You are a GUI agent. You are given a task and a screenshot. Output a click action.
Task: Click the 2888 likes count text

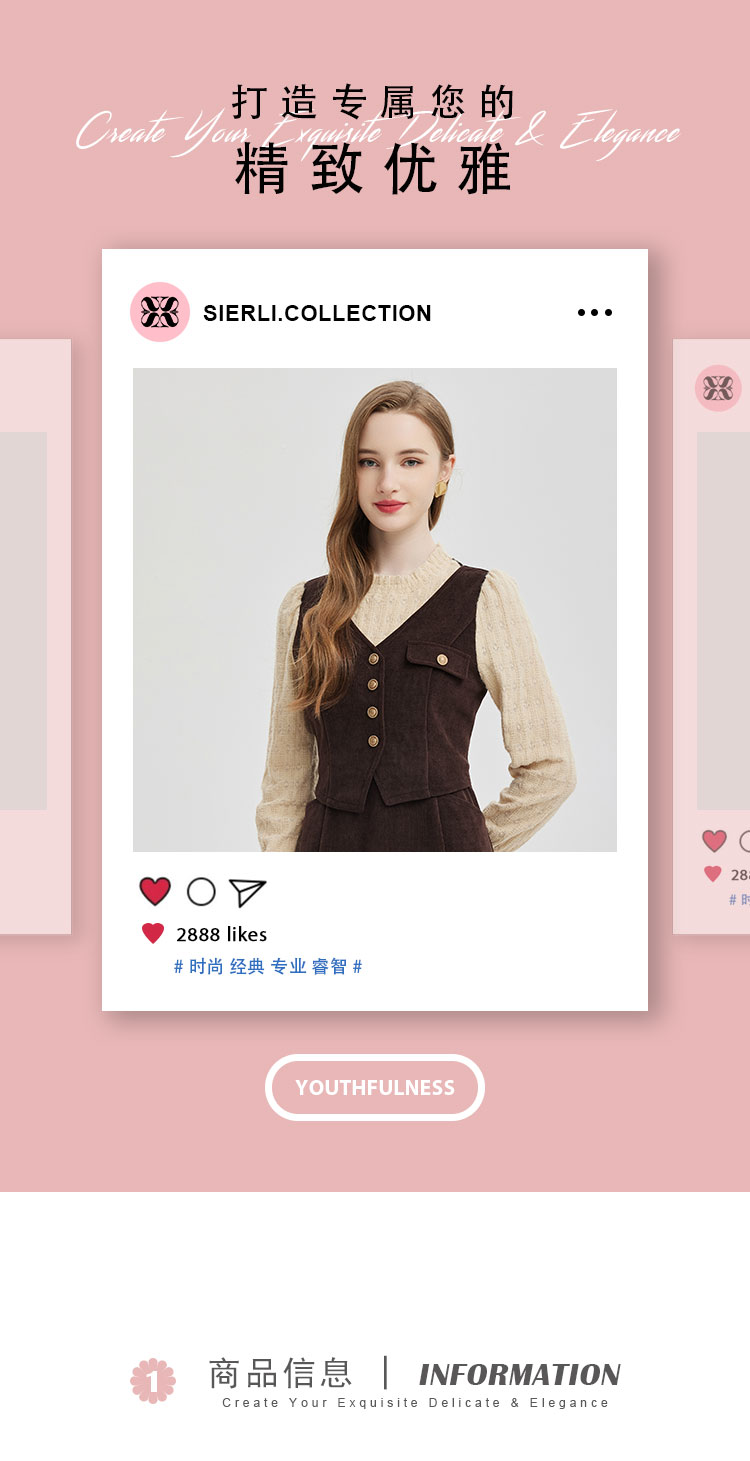click(x=221, y=934)
